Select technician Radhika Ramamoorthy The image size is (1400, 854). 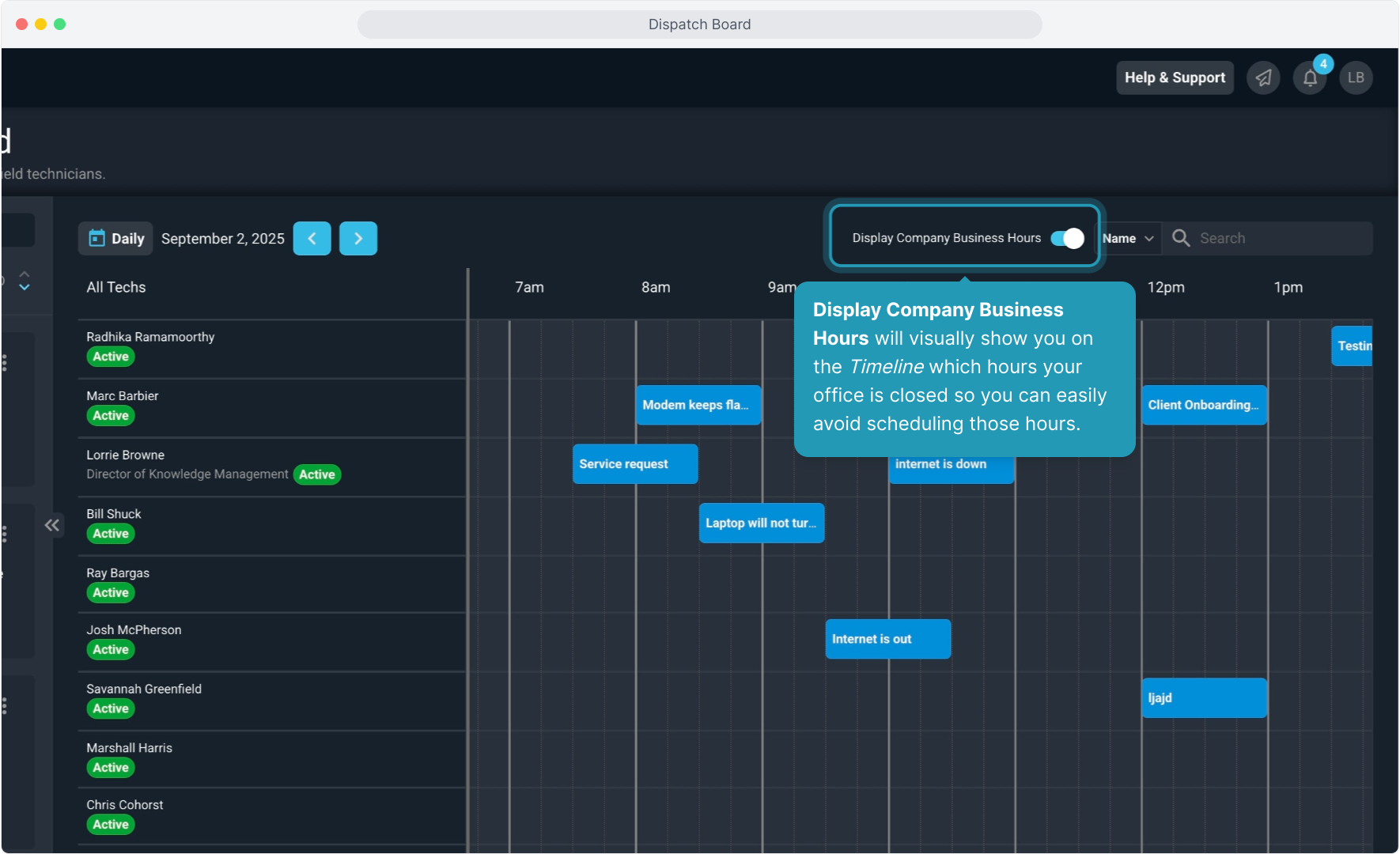(150, 337)
